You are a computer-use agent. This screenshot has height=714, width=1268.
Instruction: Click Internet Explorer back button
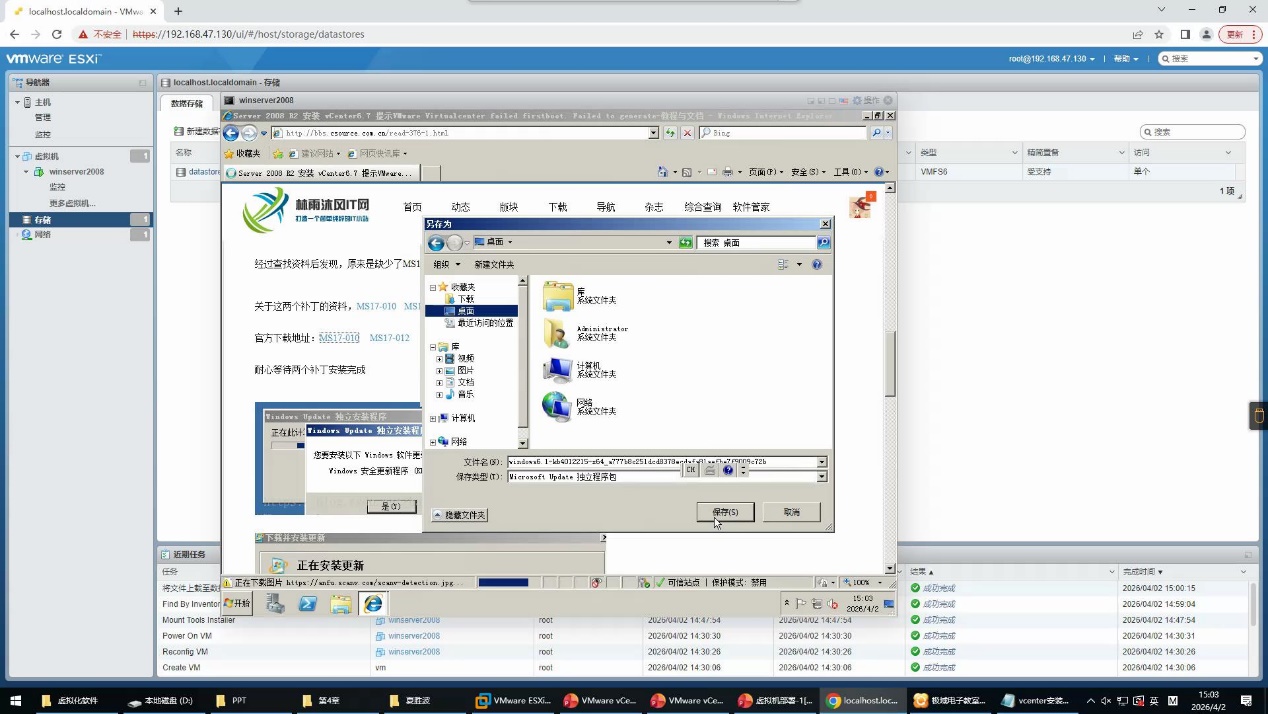tap(231, 133)
